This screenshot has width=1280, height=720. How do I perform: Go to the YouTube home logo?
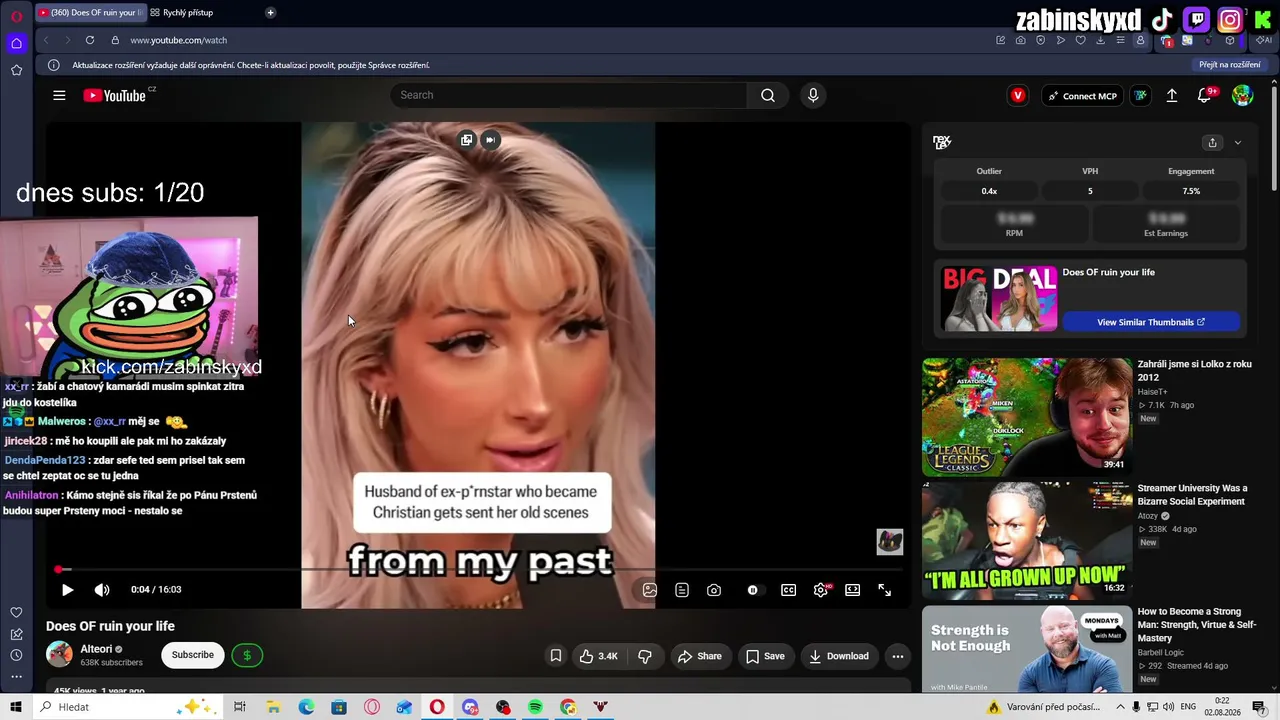[115, 95]
